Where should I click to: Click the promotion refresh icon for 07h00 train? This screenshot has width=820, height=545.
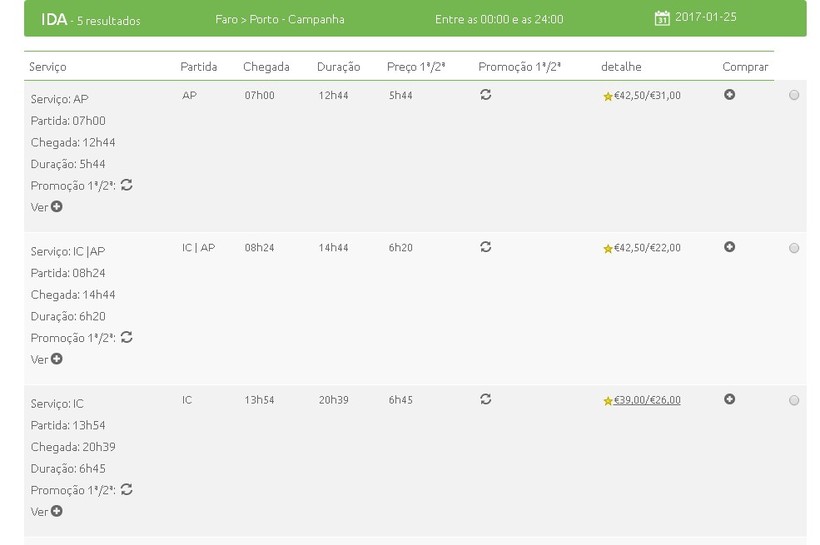pos(485,94)
